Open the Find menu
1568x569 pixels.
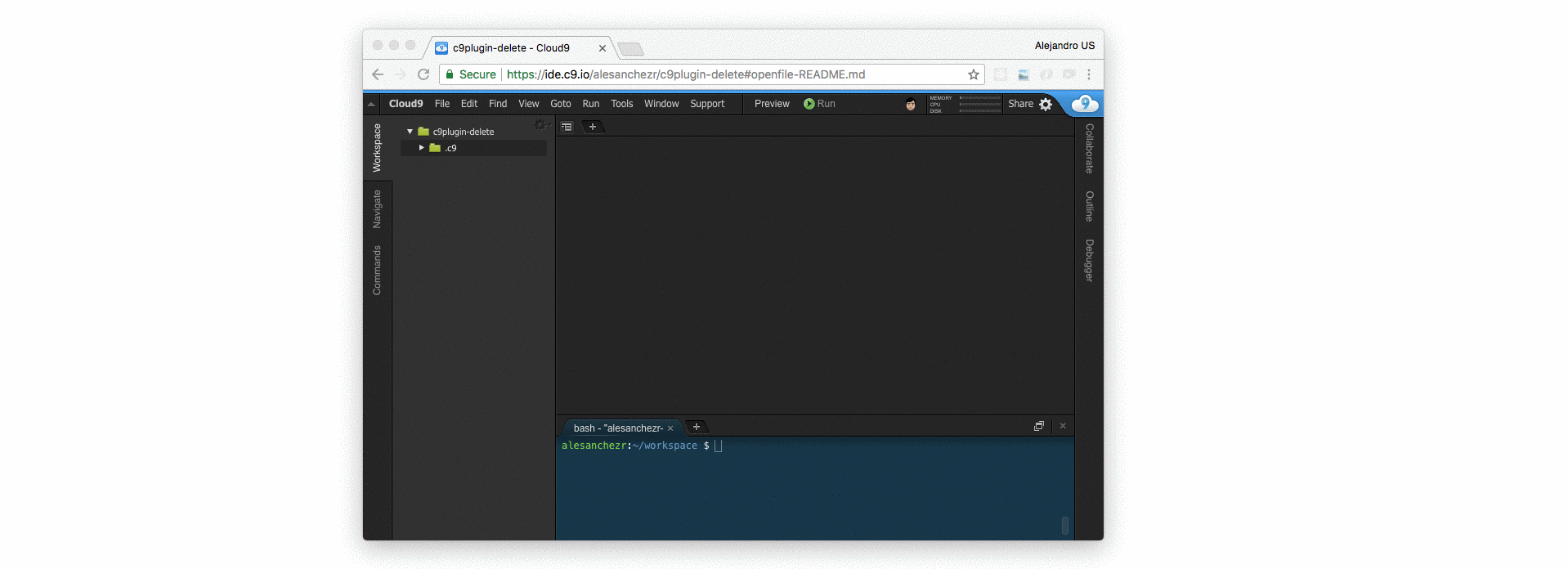pos(498,104)
